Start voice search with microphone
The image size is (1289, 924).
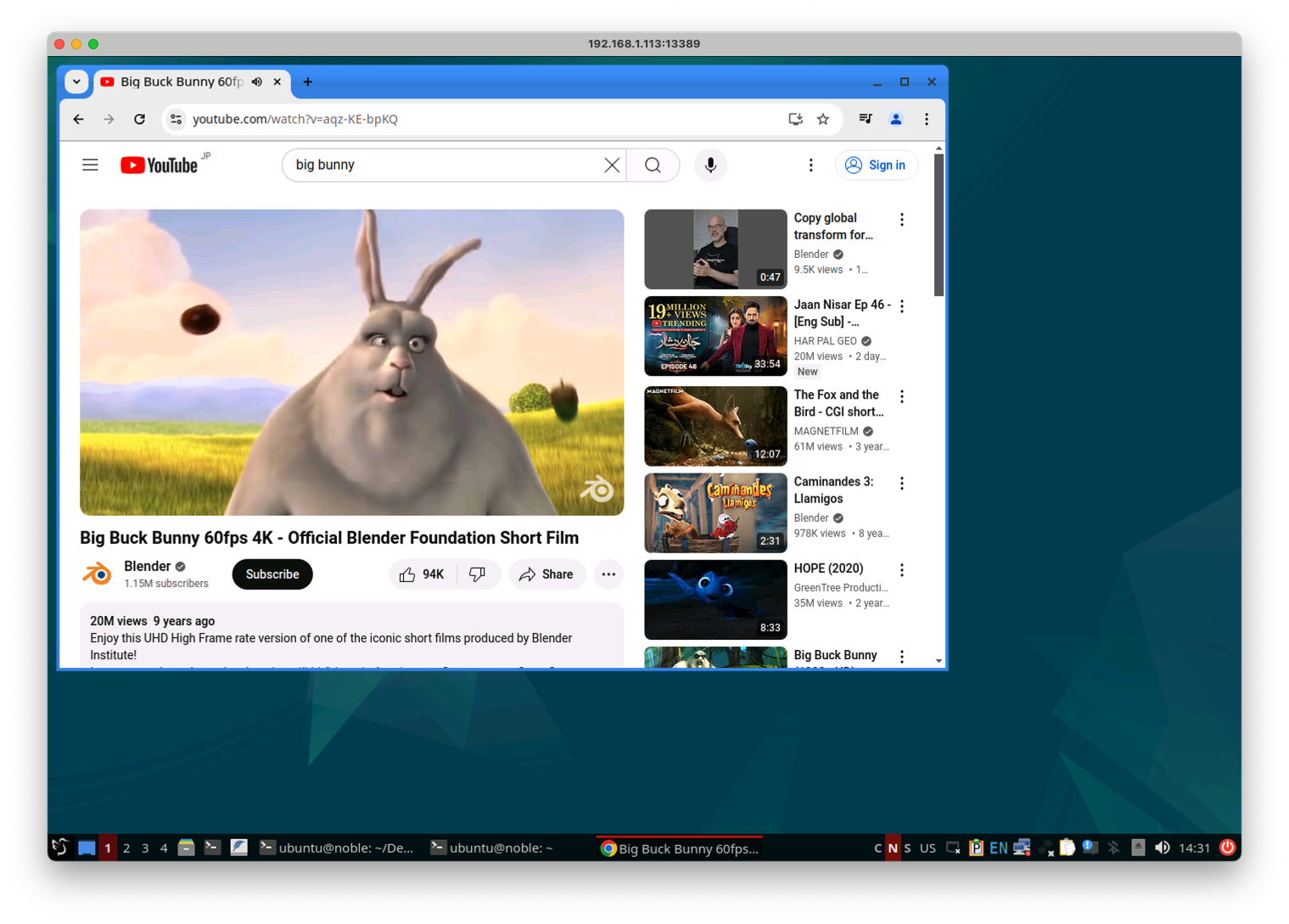(710, 165)
